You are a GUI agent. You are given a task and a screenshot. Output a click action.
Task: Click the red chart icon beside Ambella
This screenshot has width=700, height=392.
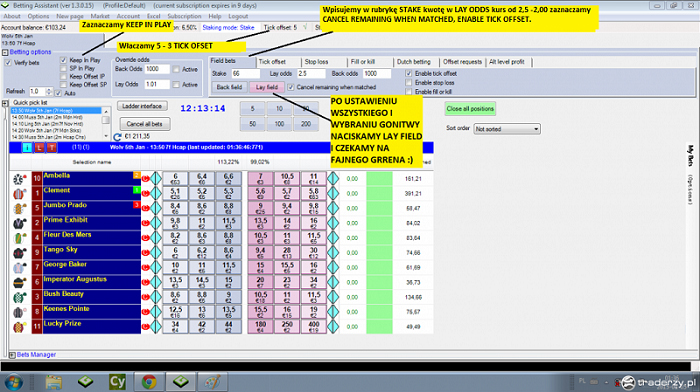pyautogui.click(x=146, y=179)
